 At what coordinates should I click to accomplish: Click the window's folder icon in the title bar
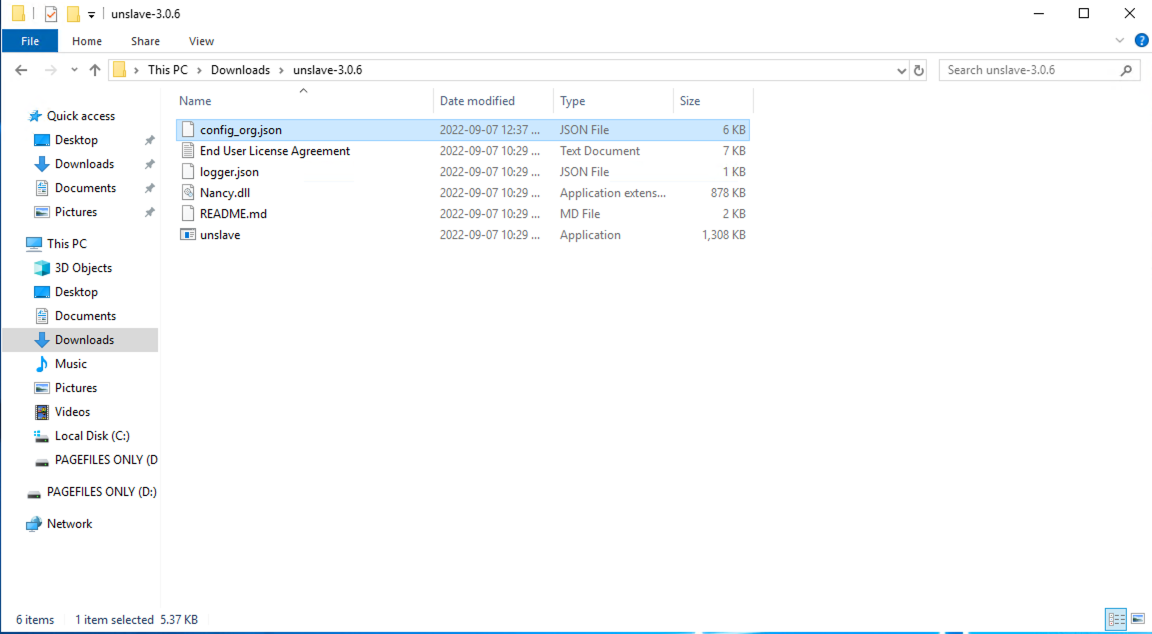(x=18, y=14)
